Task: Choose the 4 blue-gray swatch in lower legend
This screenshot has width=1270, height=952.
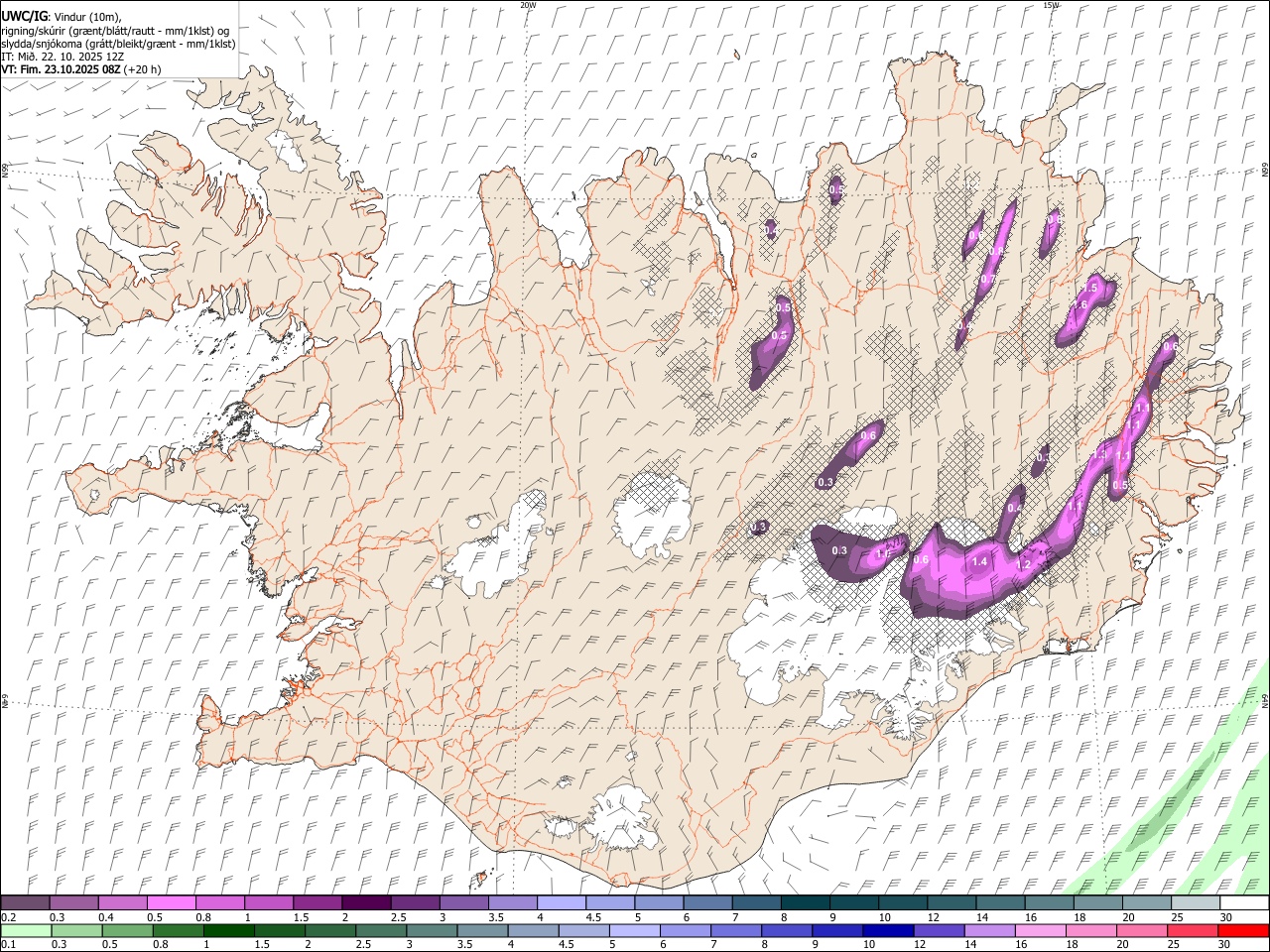Action: 533,930
